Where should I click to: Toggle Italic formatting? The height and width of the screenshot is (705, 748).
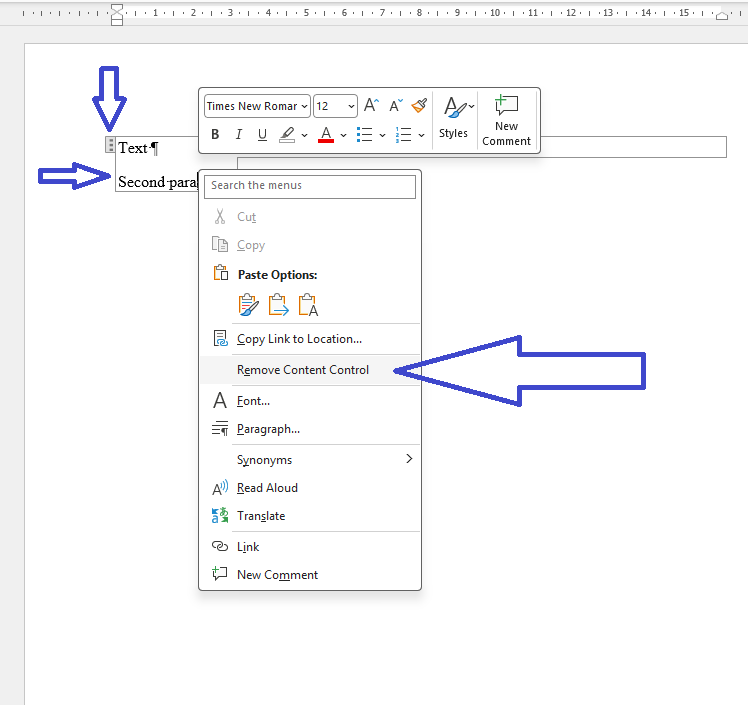tap(239, 135)
